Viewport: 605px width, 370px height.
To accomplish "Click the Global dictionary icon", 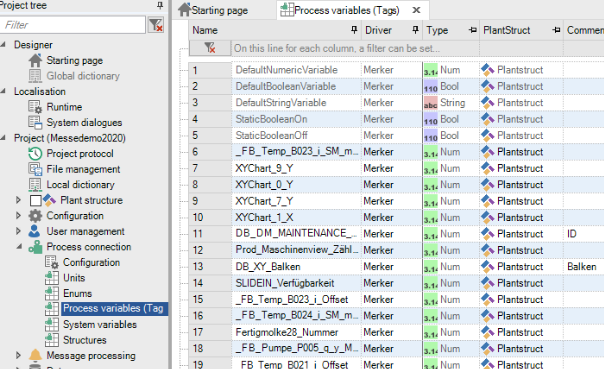I will tap(35, 76).
